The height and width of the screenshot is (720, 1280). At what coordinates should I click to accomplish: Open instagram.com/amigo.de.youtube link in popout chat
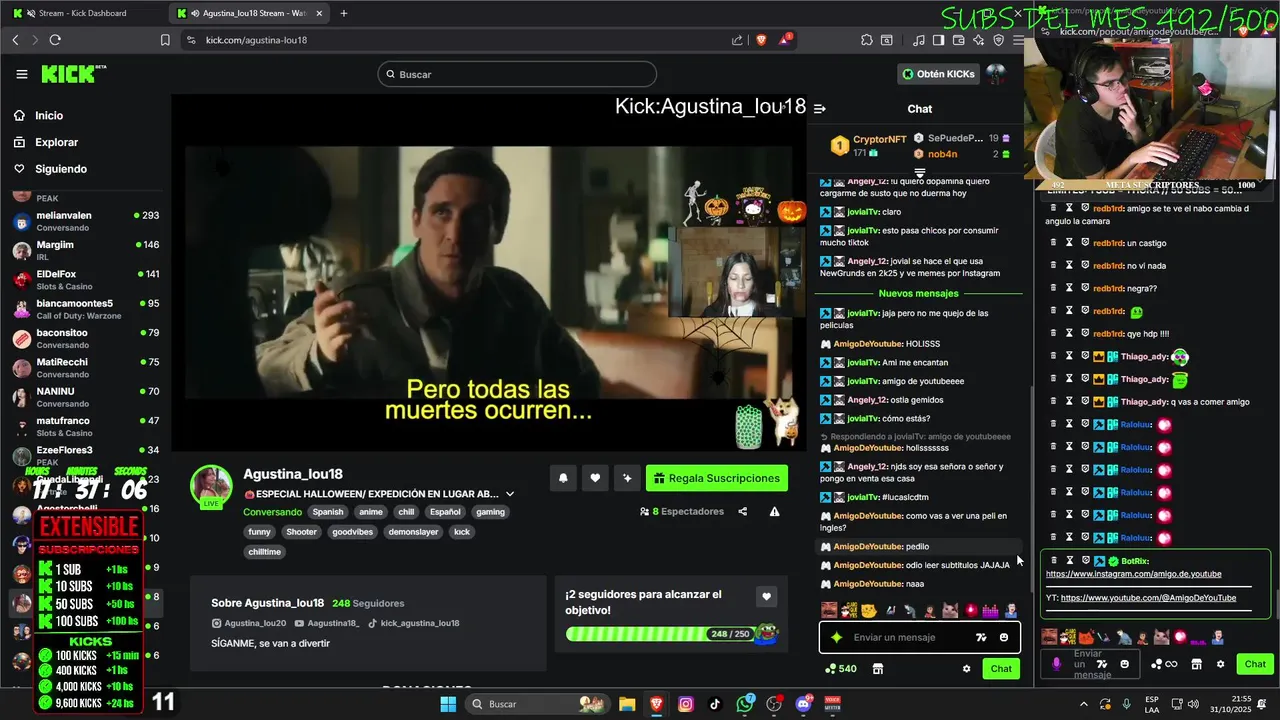[x=1133, y=574]
